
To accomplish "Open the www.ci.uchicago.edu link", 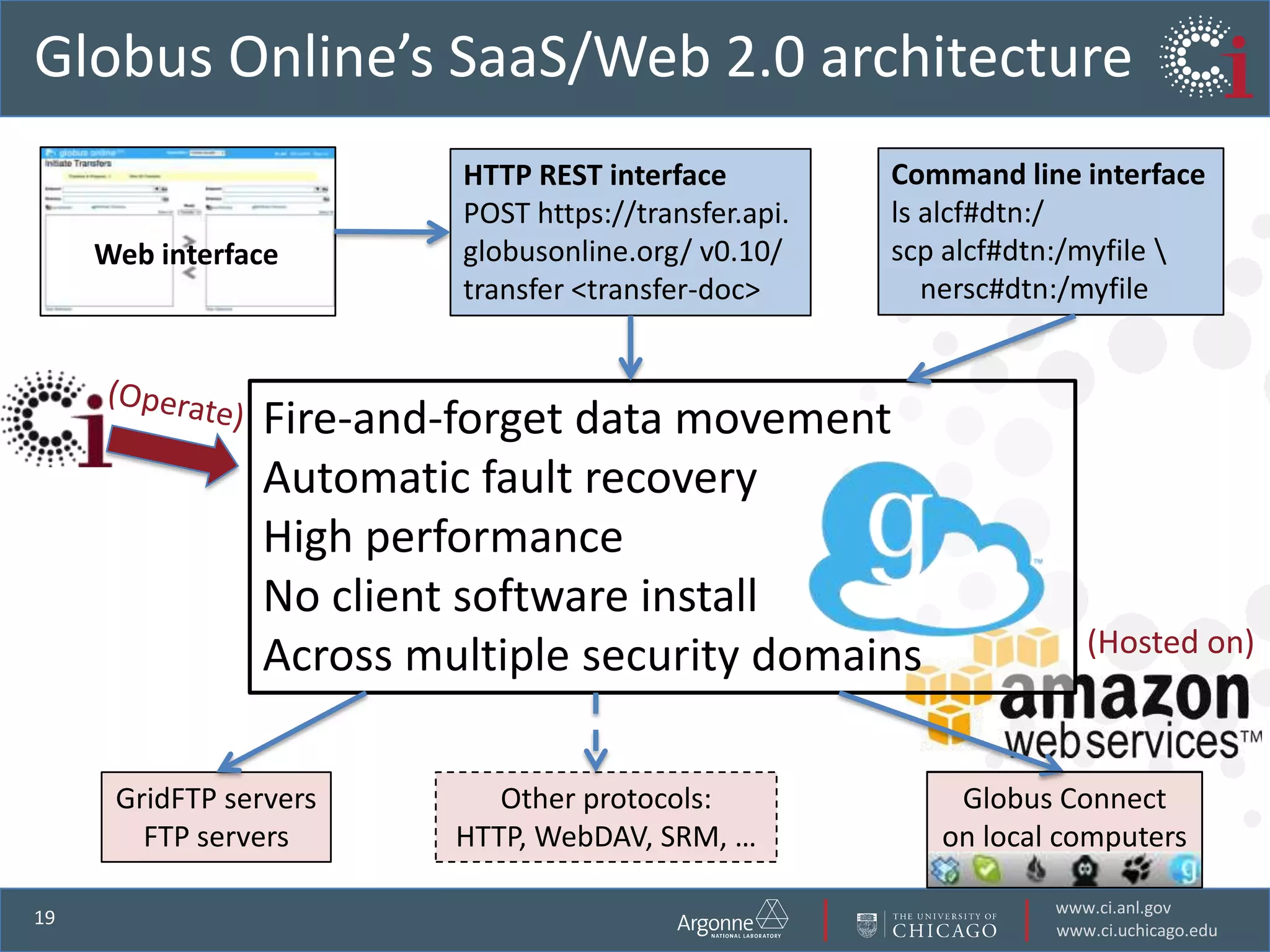I will (1136, 931).
